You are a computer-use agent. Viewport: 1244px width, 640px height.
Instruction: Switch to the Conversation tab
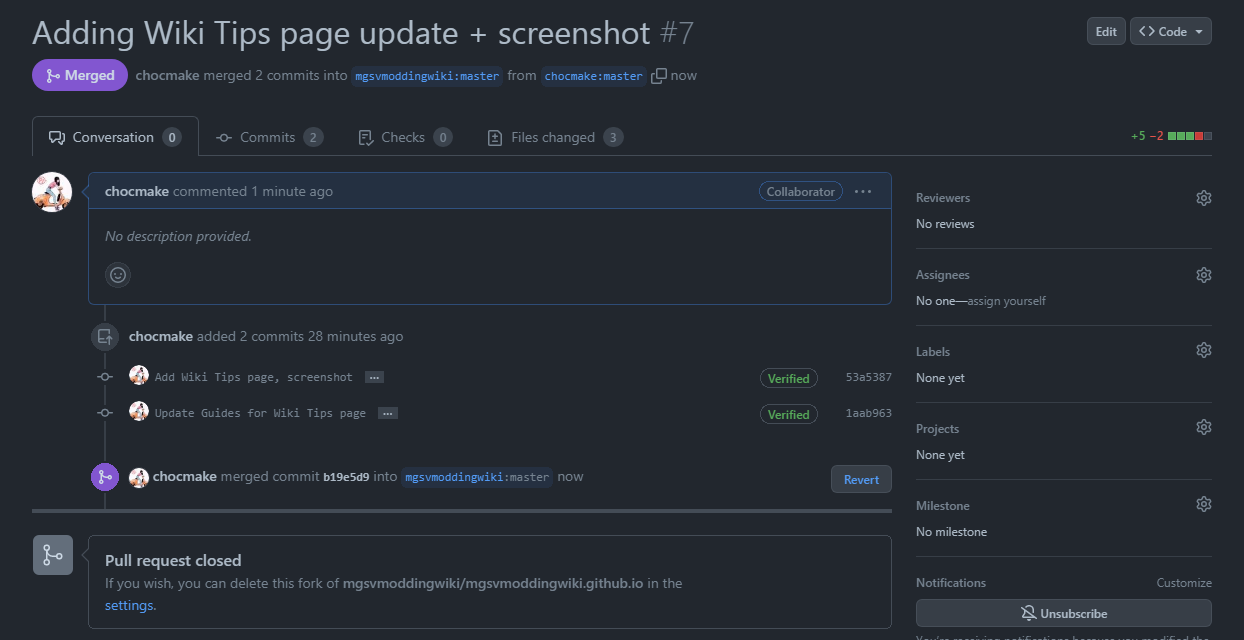pos(115,137)
